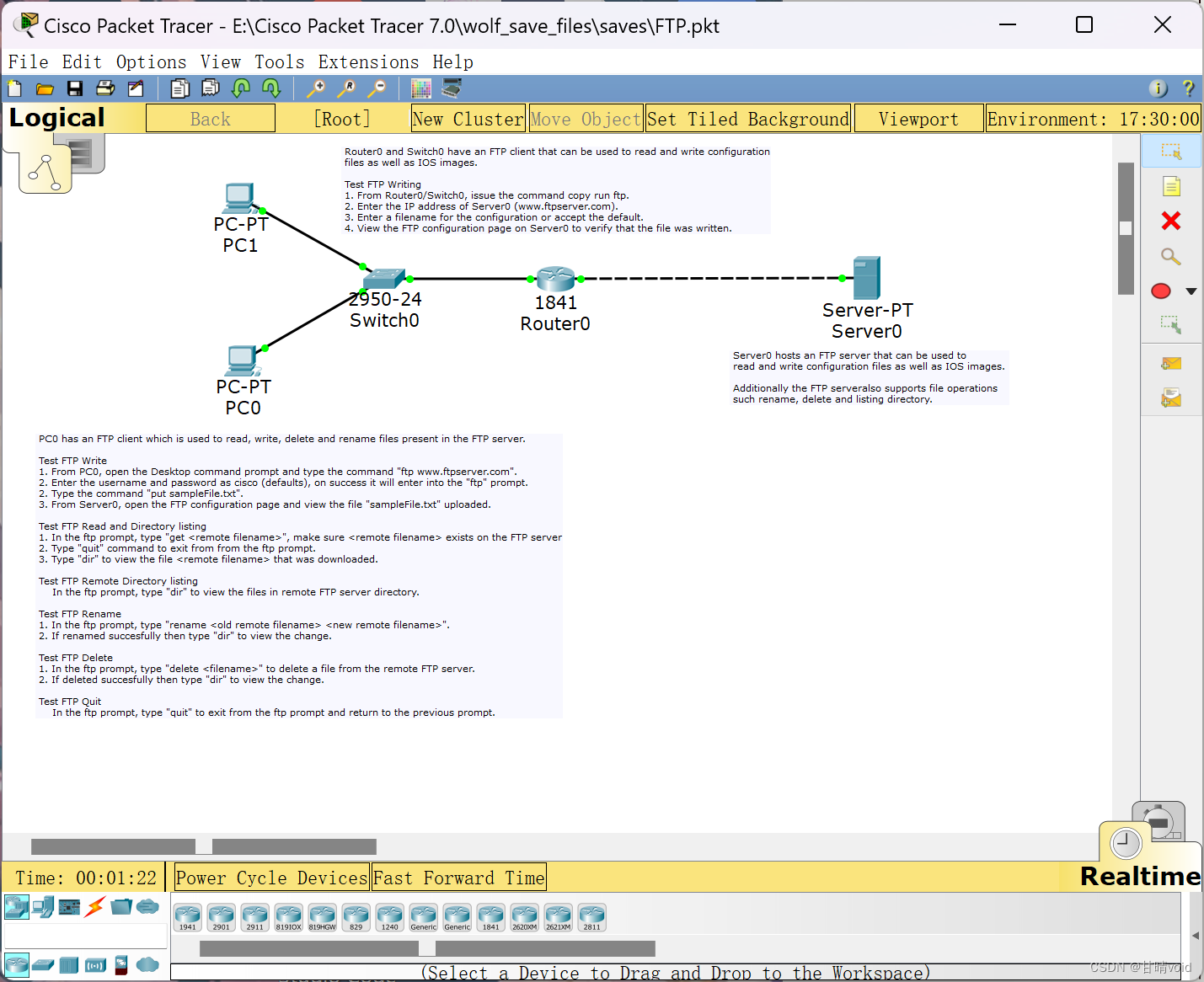This screenshot has height=982, width=1204.
Task: Click the Copy icon in the toolbar
Action: coord(179,88)
